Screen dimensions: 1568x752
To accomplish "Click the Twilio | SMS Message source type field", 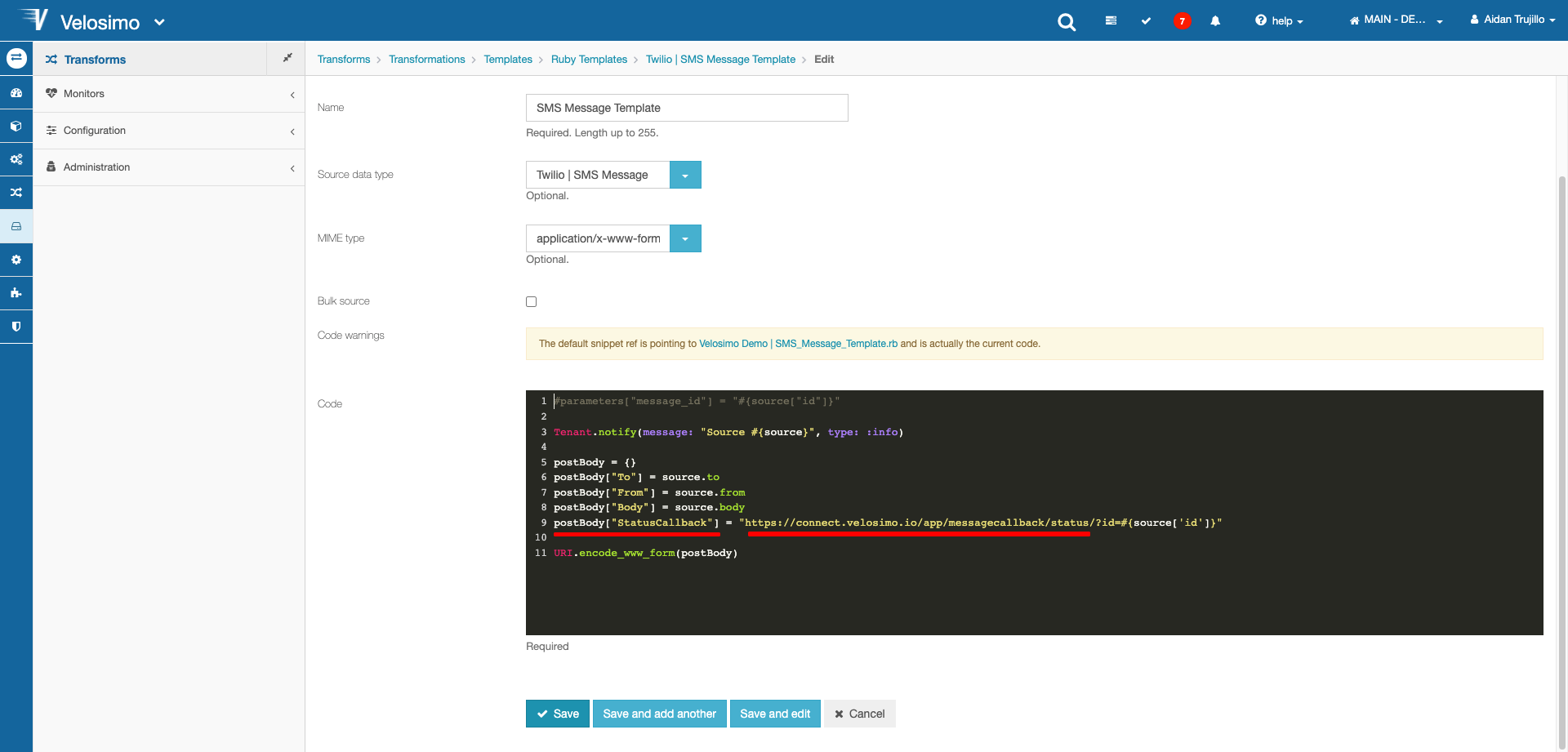I will (x=598, y=175).
